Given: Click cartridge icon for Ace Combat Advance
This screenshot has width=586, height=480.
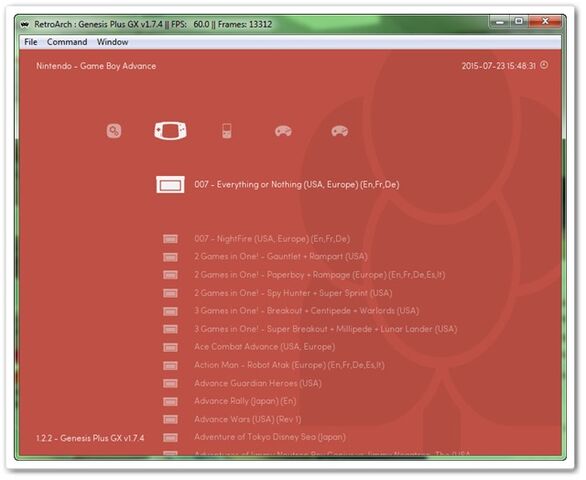Looking at the screenshot, I should [x=170, y=347].
